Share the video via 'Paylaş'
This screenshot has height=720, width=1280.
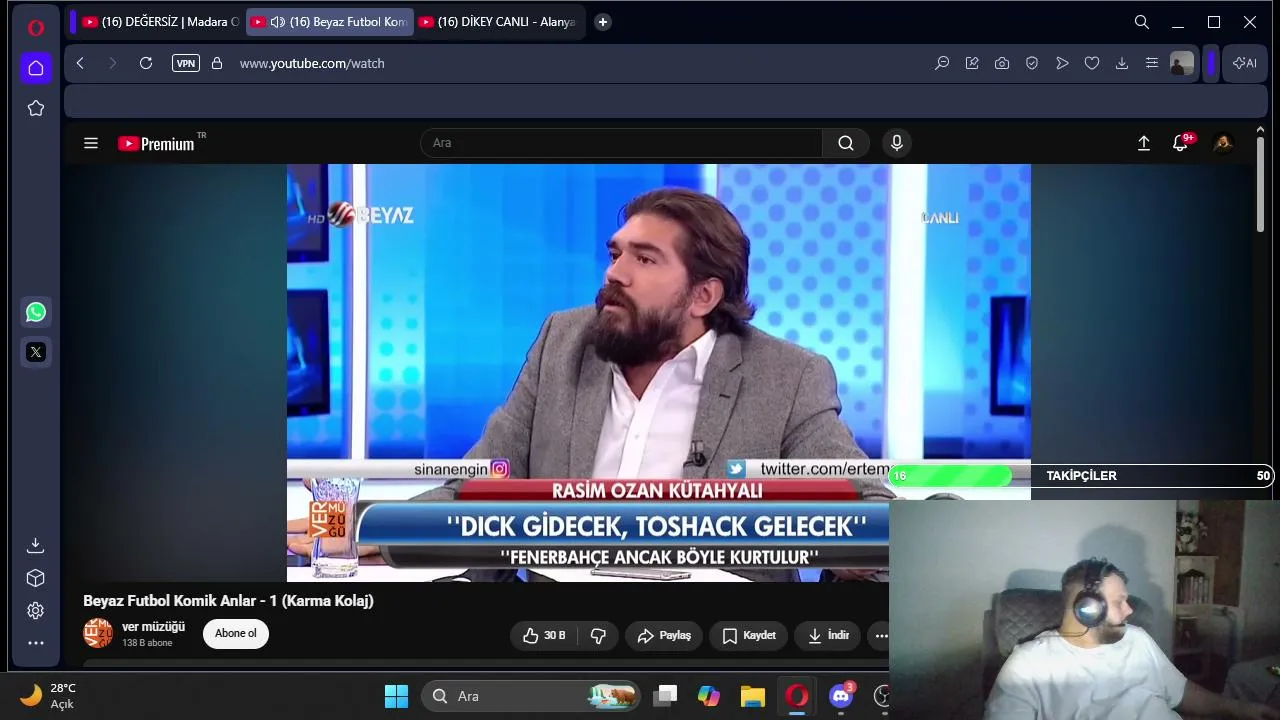[x=664, y=635]
